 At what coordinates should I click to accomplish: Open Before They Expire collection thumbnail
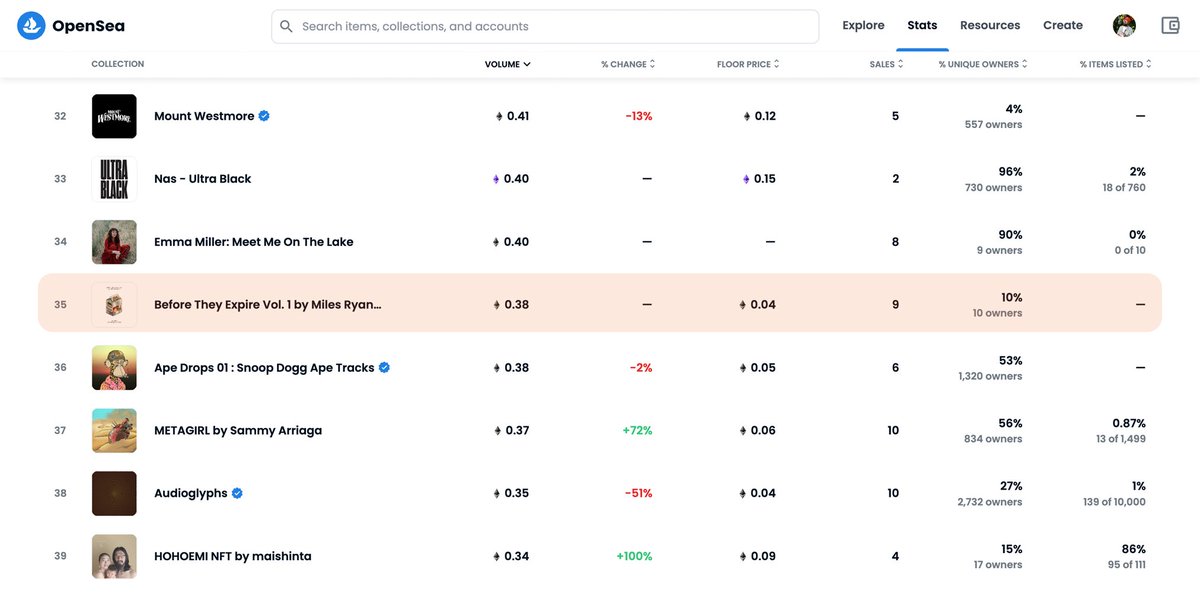click(x=114, y=305)
